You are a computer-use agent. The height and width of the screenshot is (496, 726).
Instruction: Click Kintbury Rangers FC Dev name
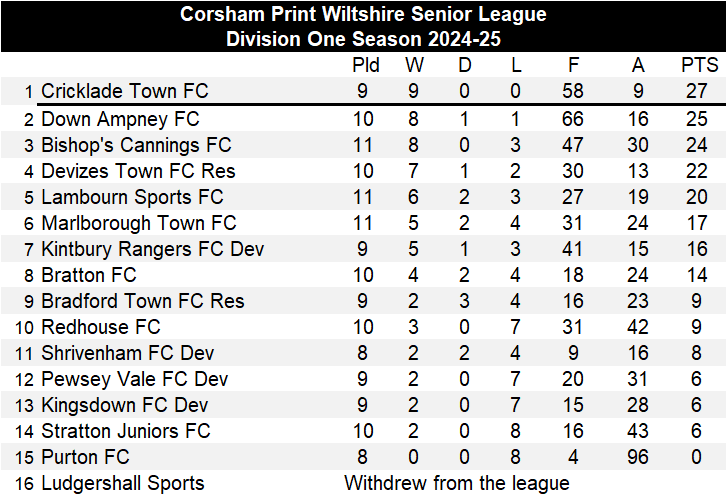[x=152, y=249]
